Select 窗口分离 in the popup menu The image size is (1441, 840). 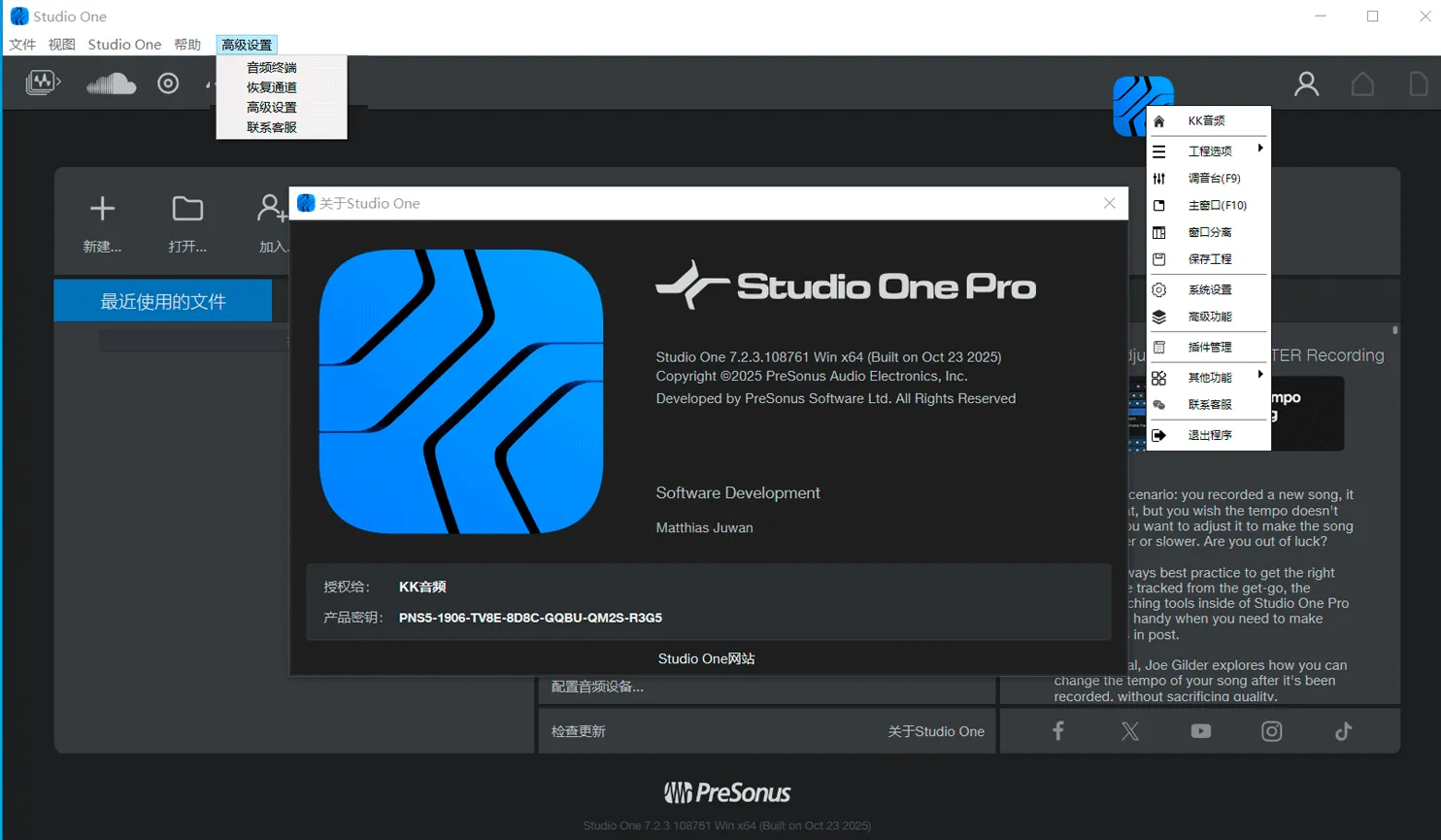(1209, 233)
